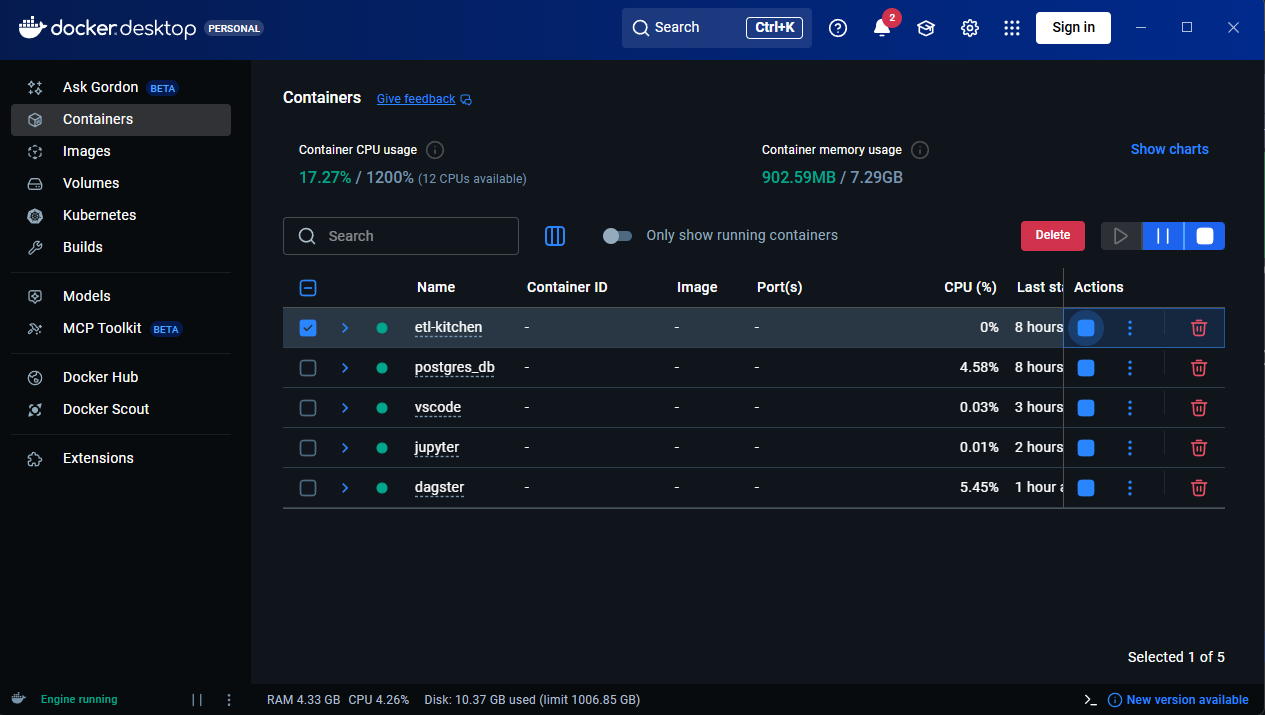
Task: Open the notifications bell icon
Action: tap(881, 28)
